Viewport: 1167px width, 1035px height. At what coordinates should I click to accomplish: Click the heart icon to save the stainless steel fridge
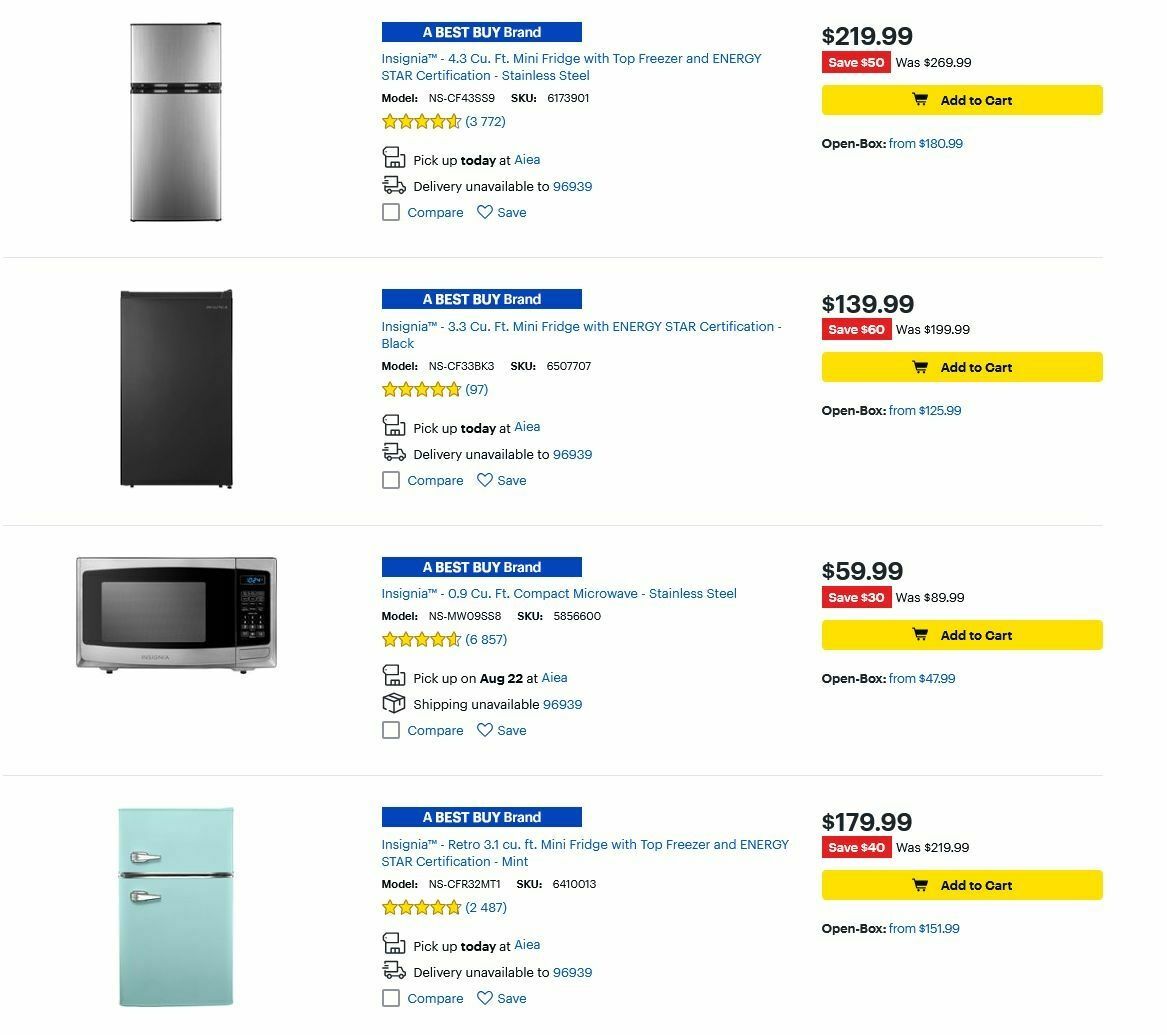pos(485,212)
